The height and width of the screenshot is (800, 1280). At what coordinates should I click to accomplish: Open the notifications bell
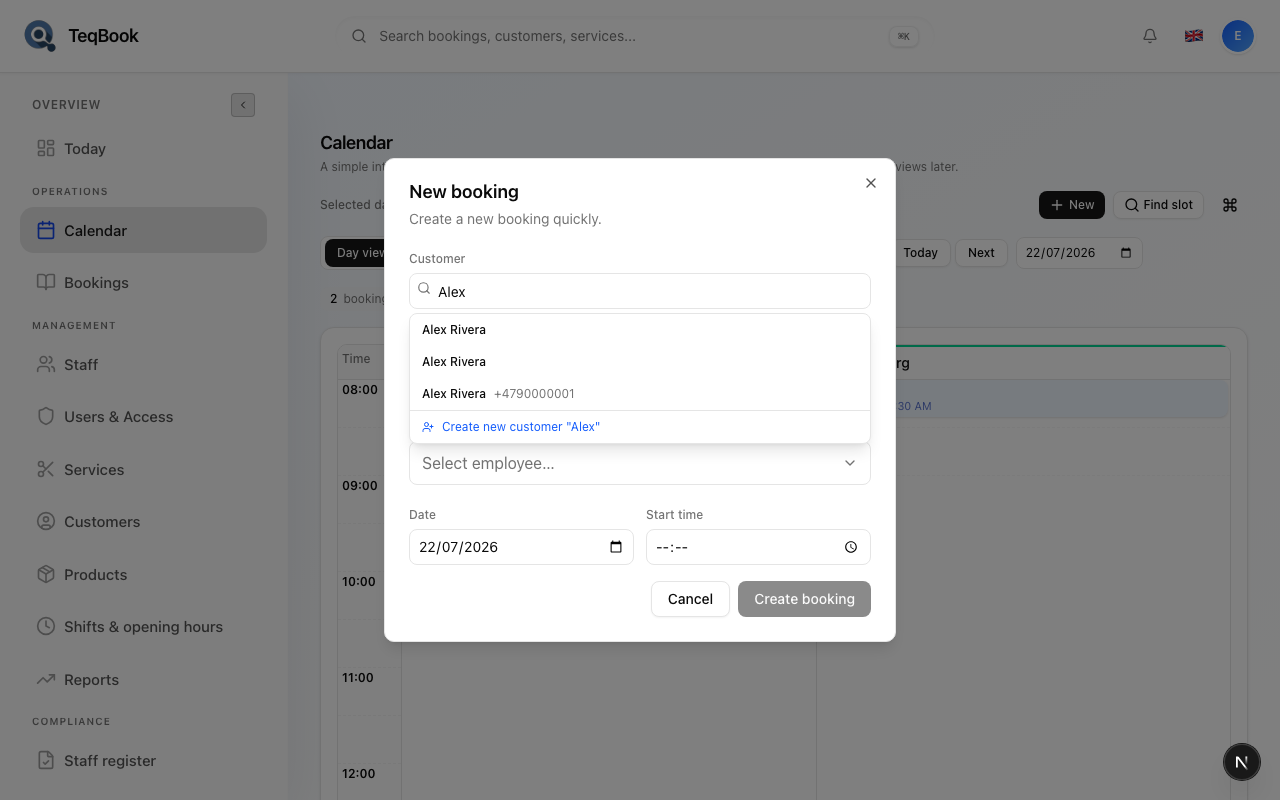(1150, 36)
